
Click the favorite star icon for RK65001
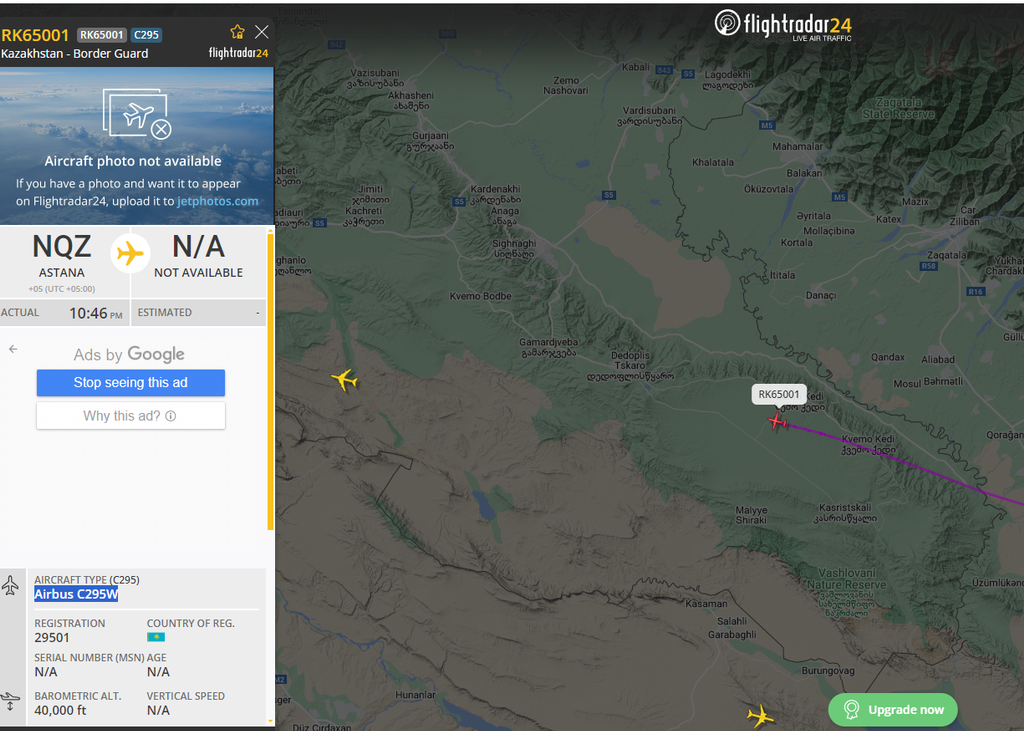point(237,32)
